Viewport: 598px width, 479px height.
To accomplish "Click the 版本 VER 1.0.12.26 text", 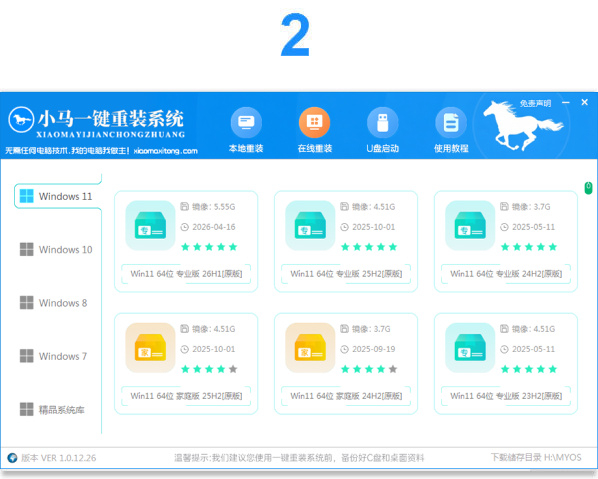I will click(x=59, y=458).
